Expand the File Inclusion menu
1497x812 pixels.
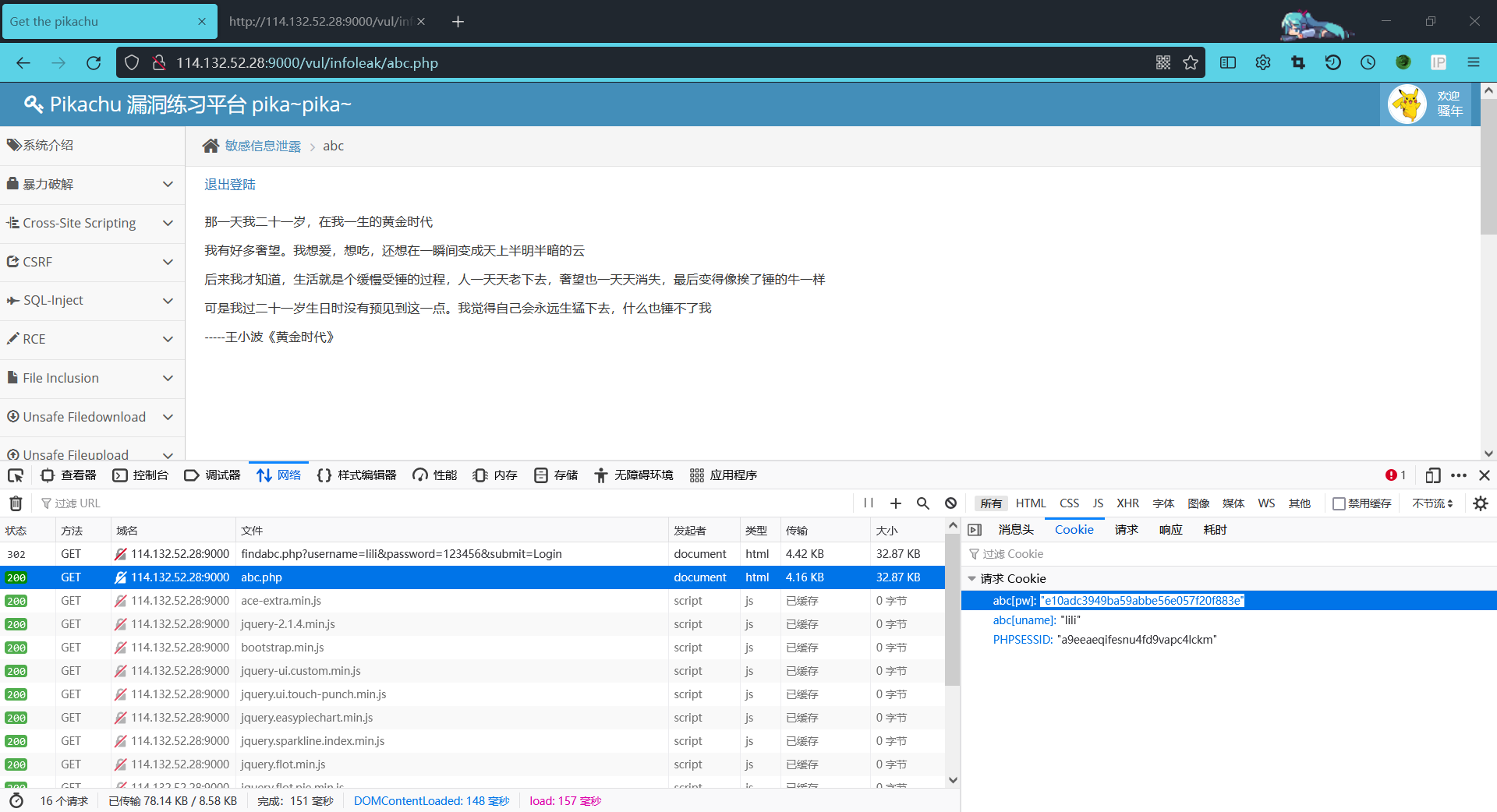pos(92,379)
